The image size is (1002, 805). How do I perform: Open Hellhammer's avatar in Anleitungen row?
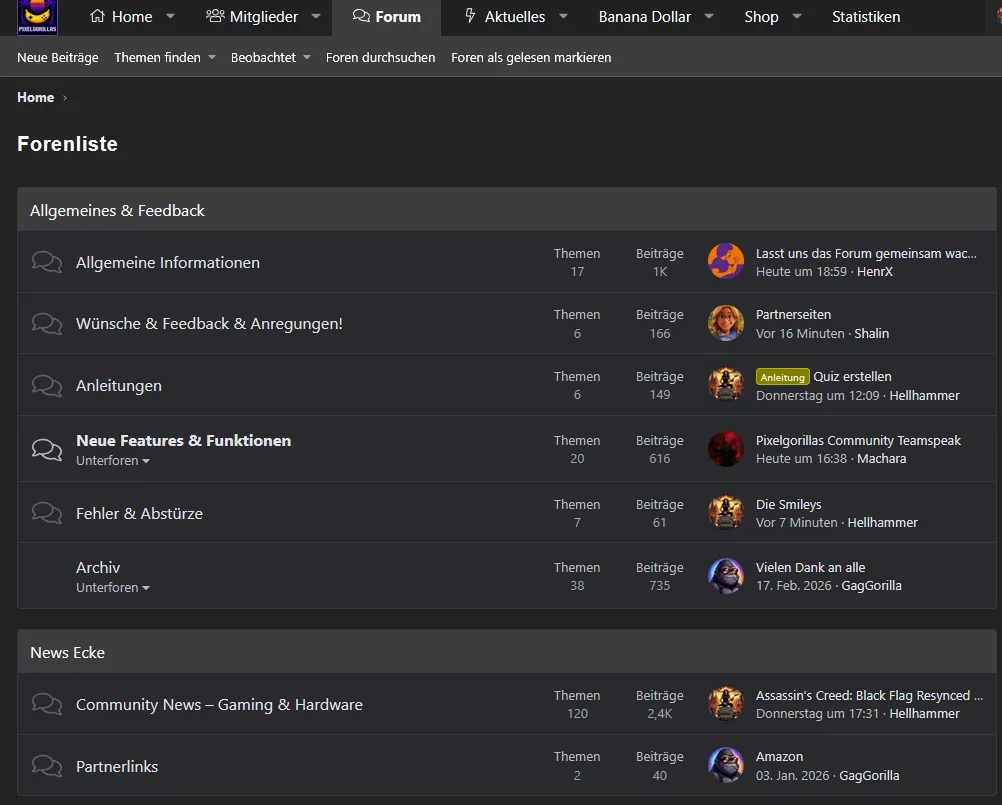pos(726,385)
